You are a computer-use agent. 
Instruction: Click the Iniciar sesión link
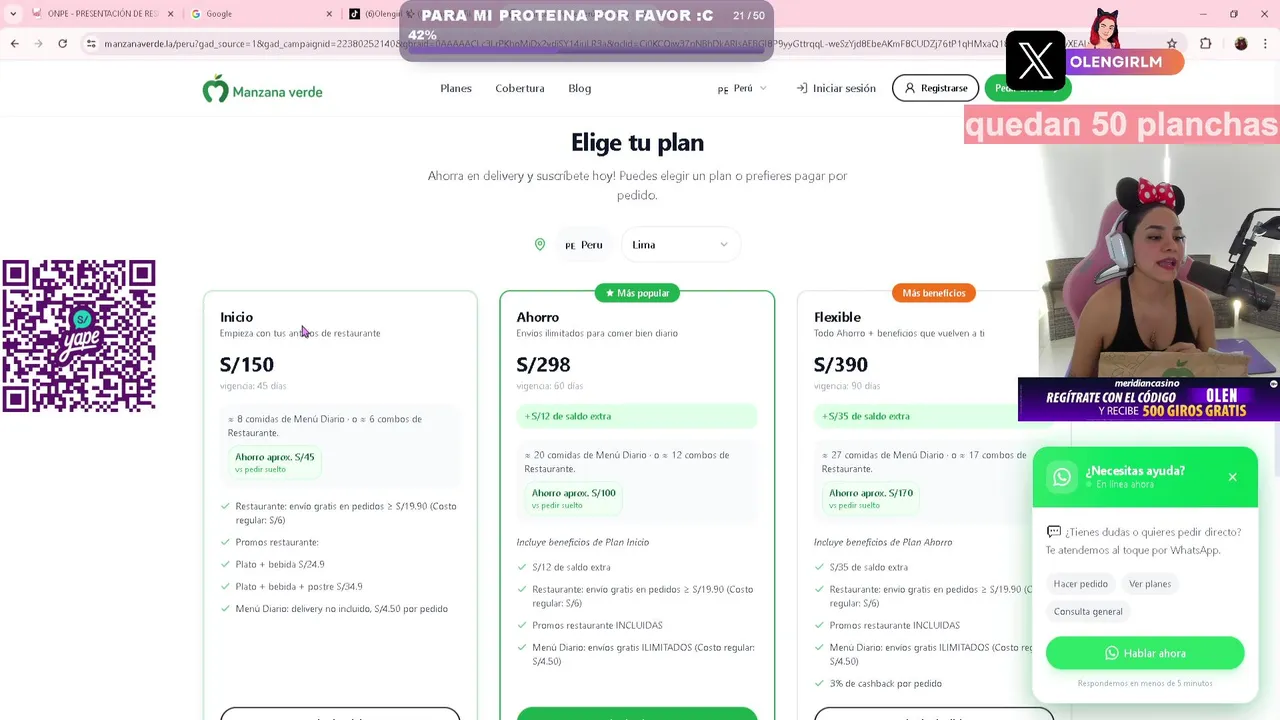836,89
